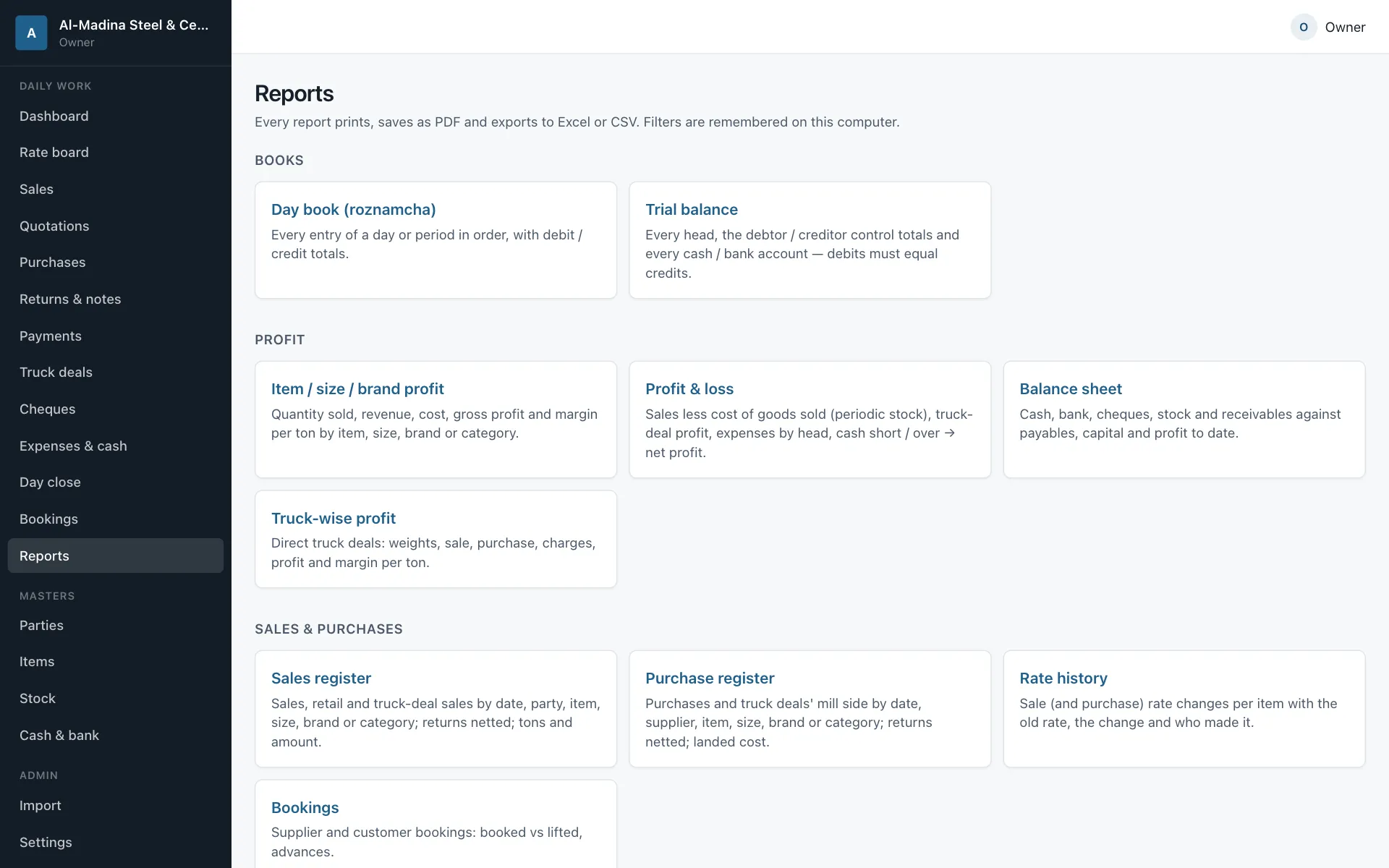Open the Sales register report
This screenshot has width=1389, height=868.
click(x=436, y=709)
